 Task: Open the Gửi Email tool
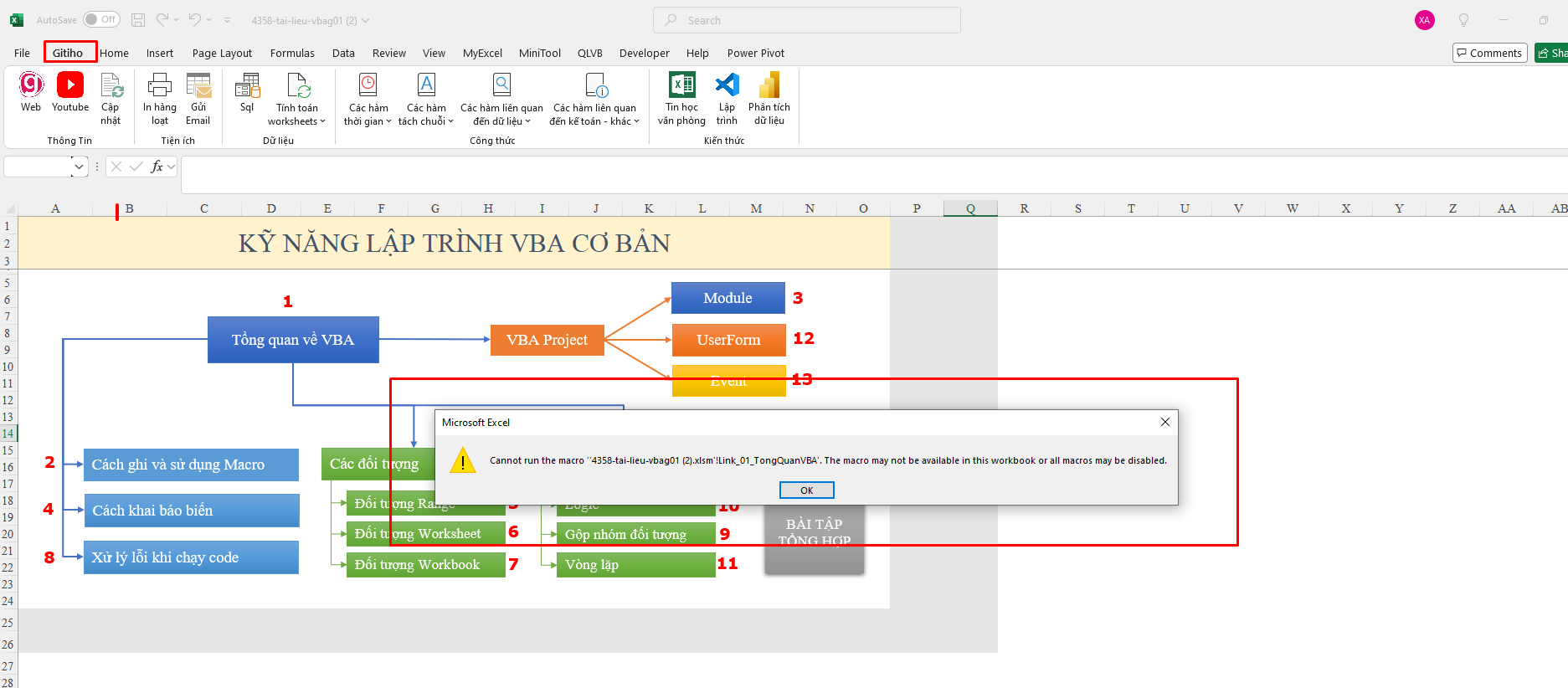(198, 86)
